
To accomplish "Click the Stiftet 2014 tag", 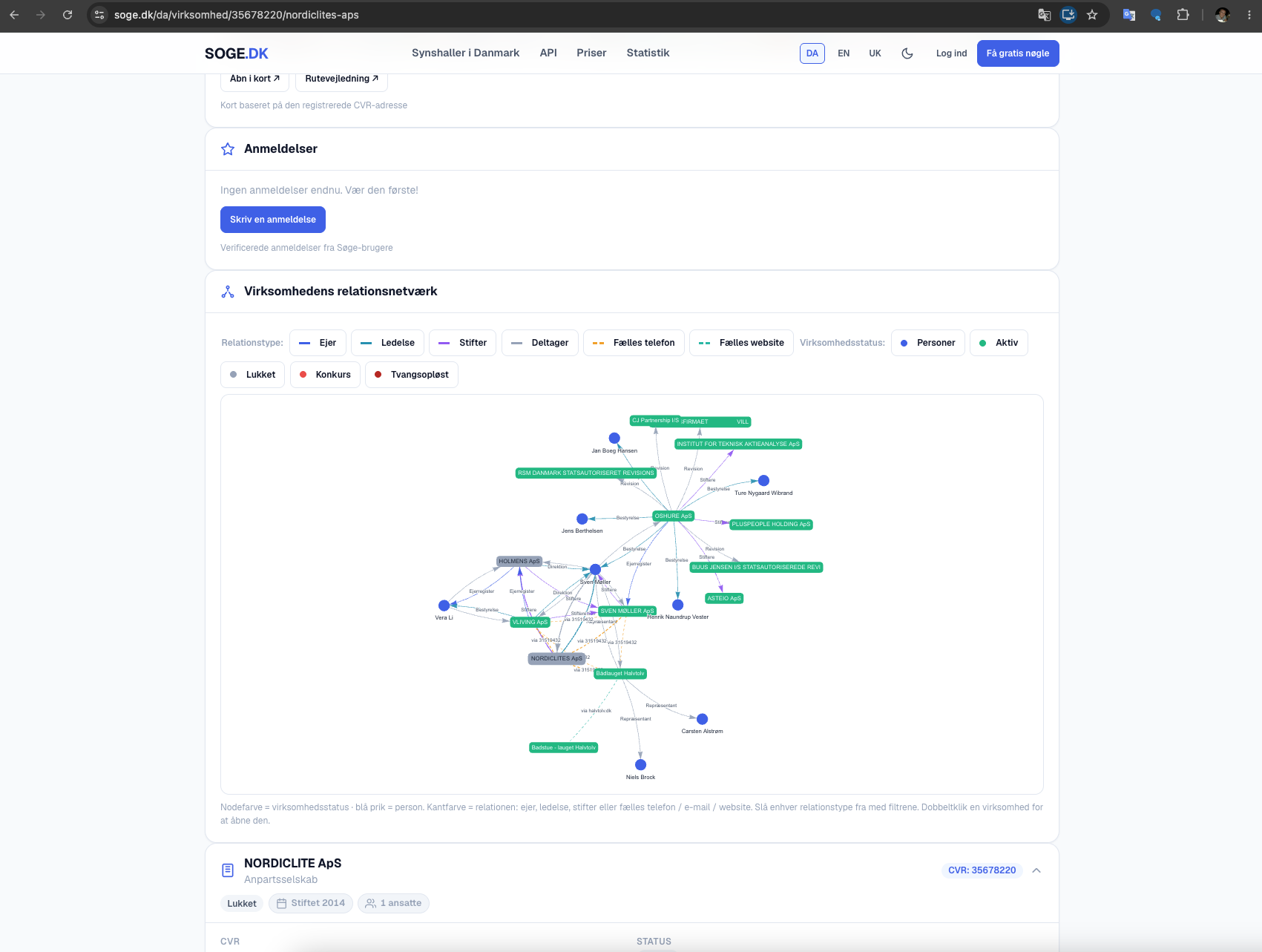I will (310, 903).
